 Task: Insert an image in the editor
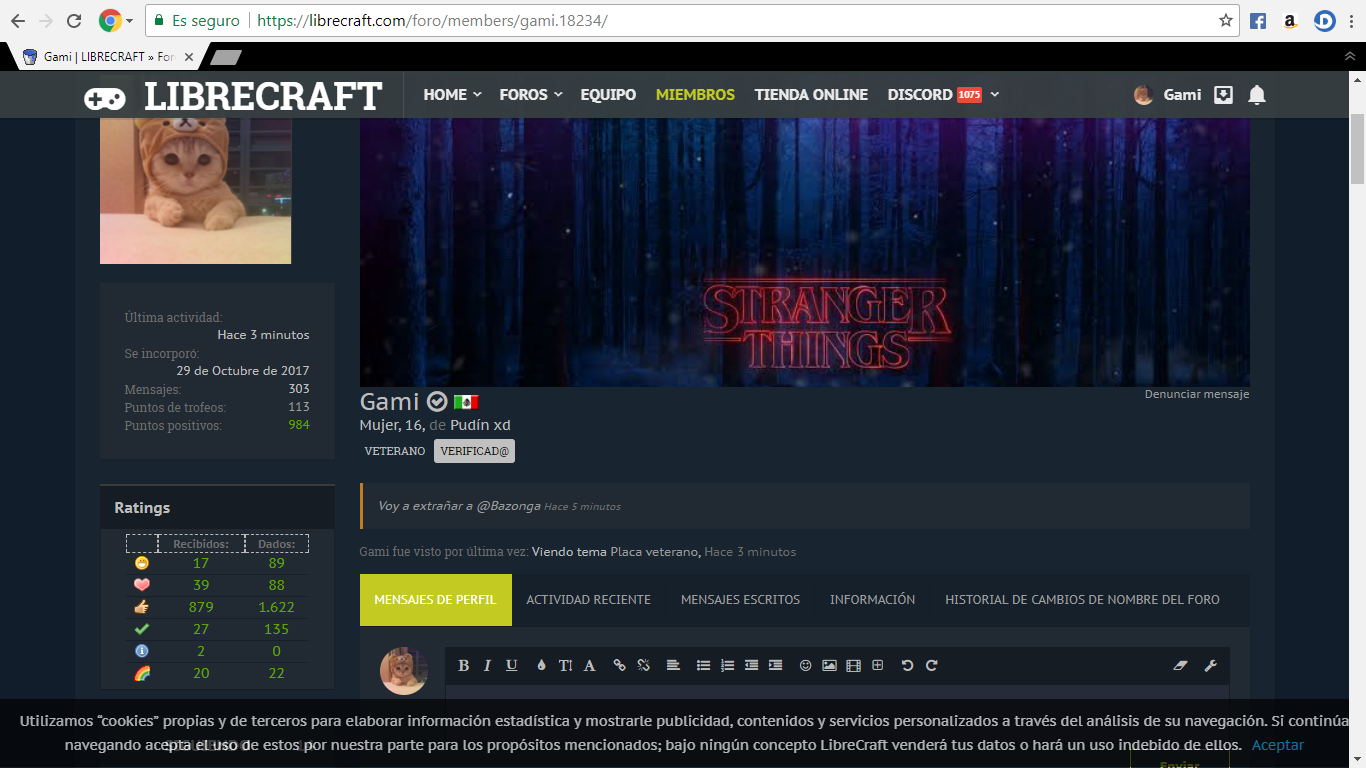[x=829, y=666]
